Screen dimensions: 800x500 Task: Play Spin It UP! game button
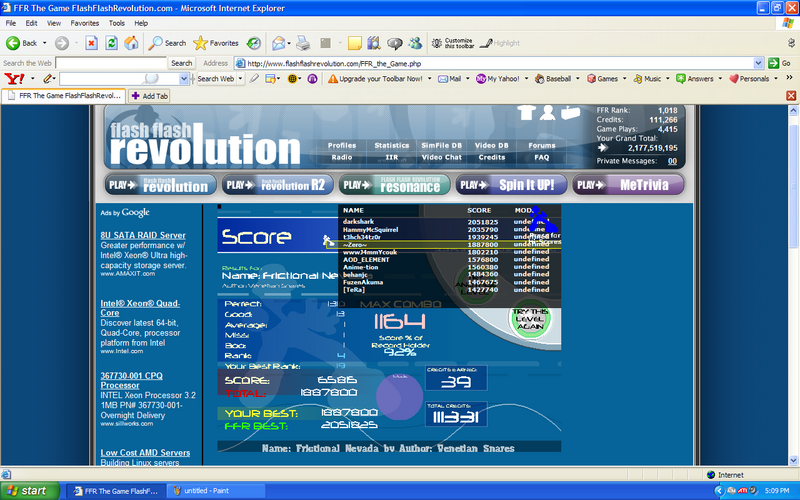[511, 184]
